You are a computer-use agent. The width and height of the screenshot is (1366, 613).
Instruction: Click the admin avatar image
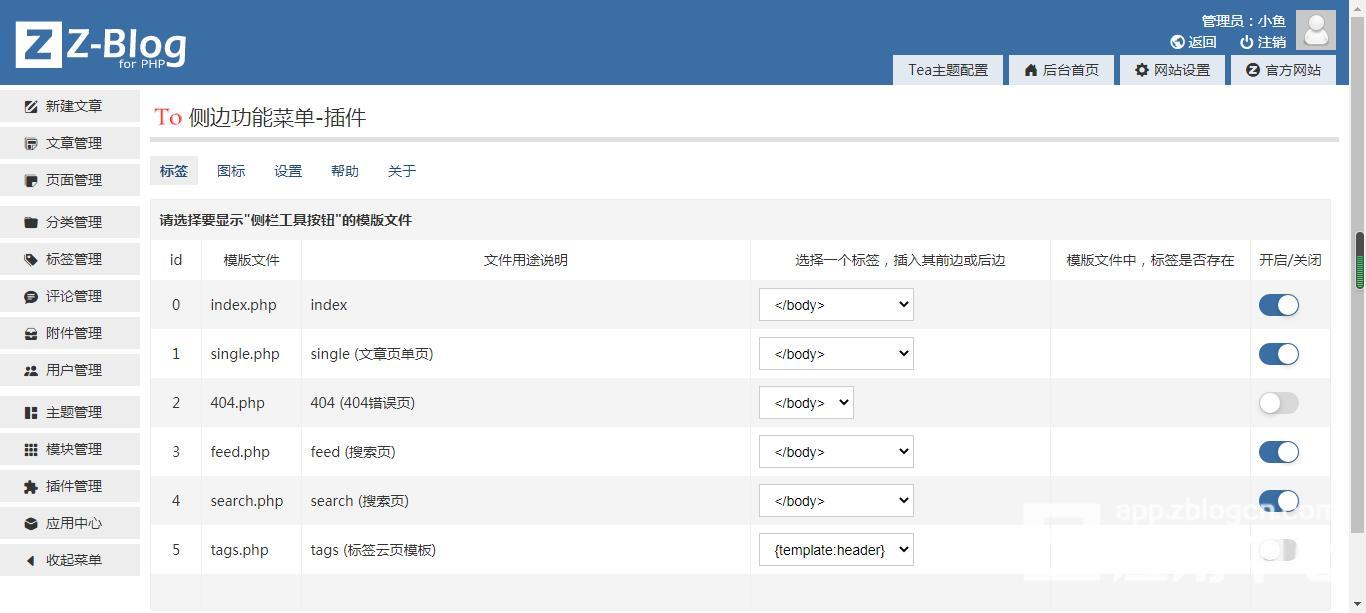(1315, 30)
